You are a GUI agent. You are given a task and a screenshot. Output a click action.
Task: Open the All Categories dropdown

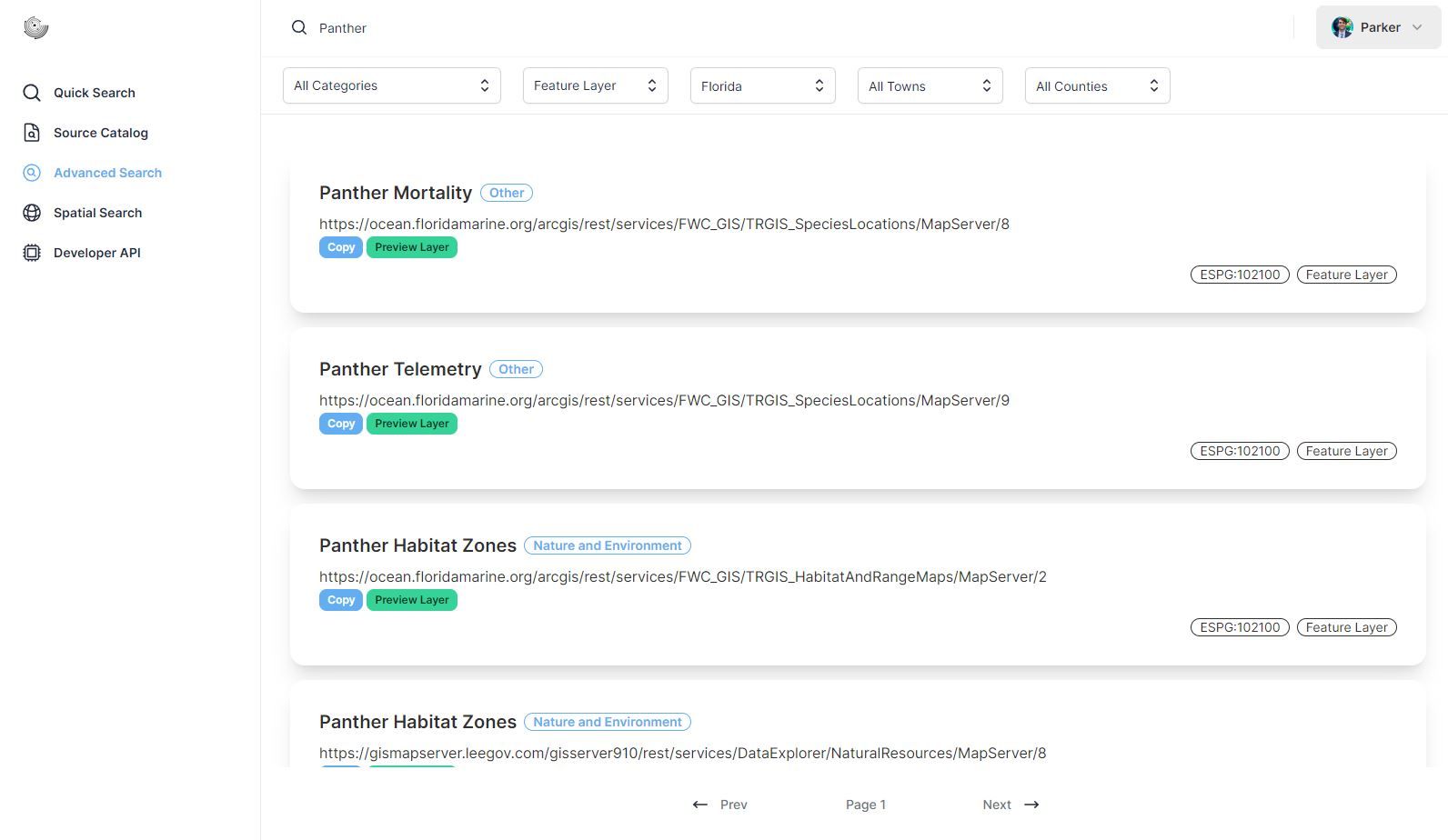point(391,85)
